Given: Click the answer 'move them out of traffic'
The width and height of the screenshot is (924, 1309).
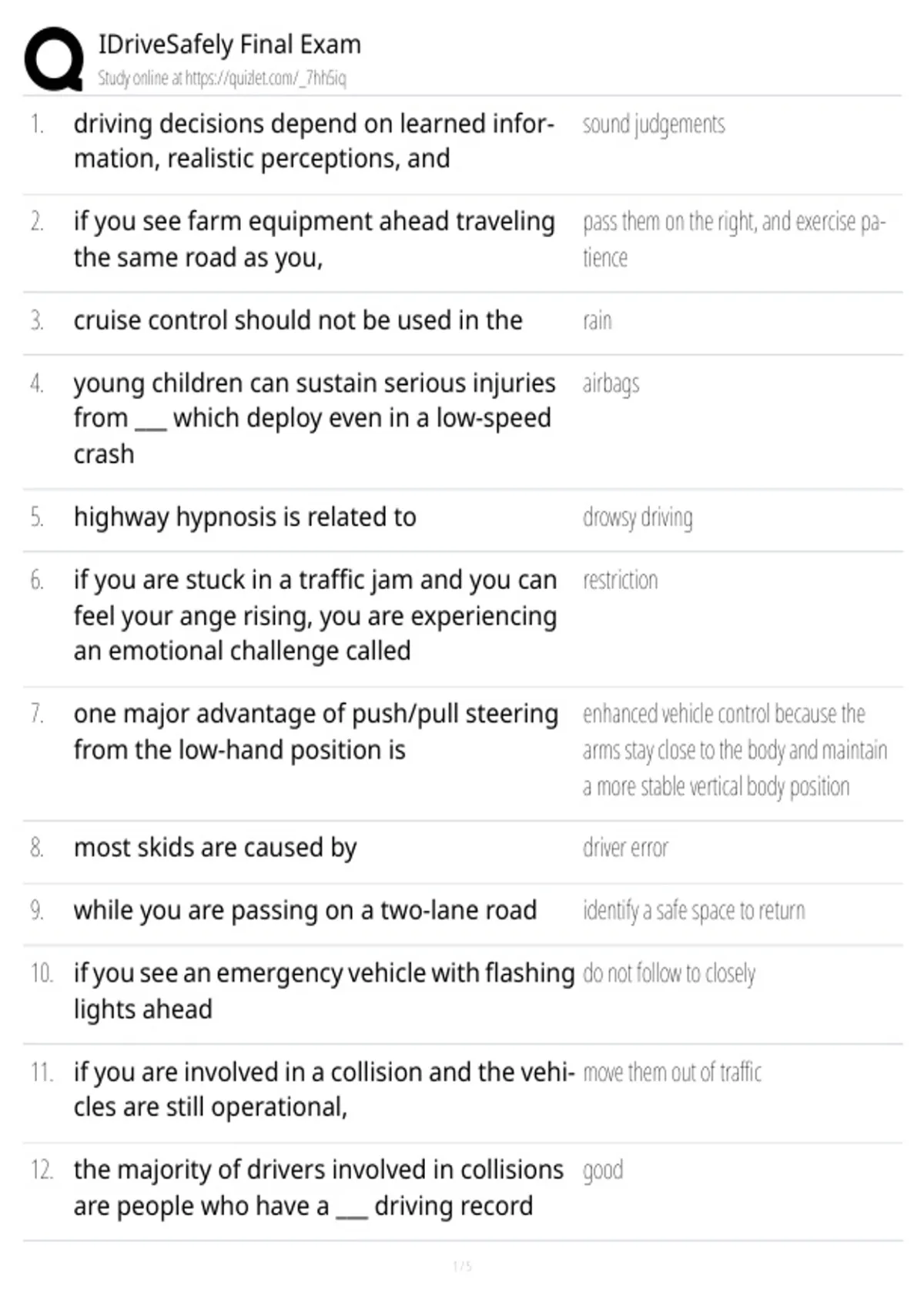Looking at the screenshot, I should [672, 1072].
